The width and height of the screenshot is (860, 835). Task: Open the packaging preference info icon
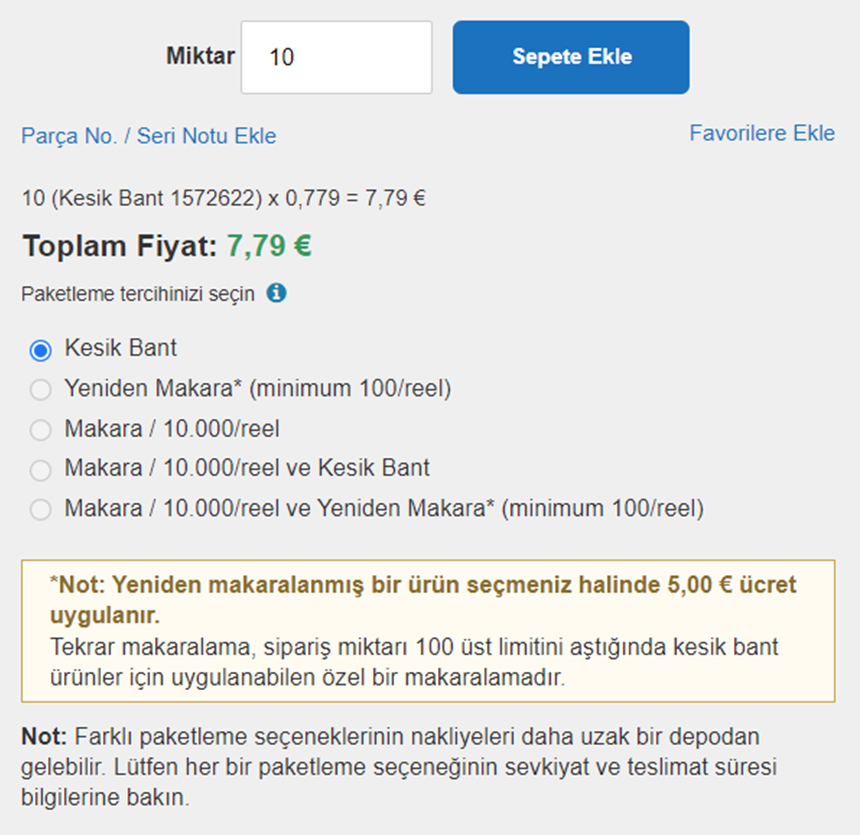[x=276, y=293]
